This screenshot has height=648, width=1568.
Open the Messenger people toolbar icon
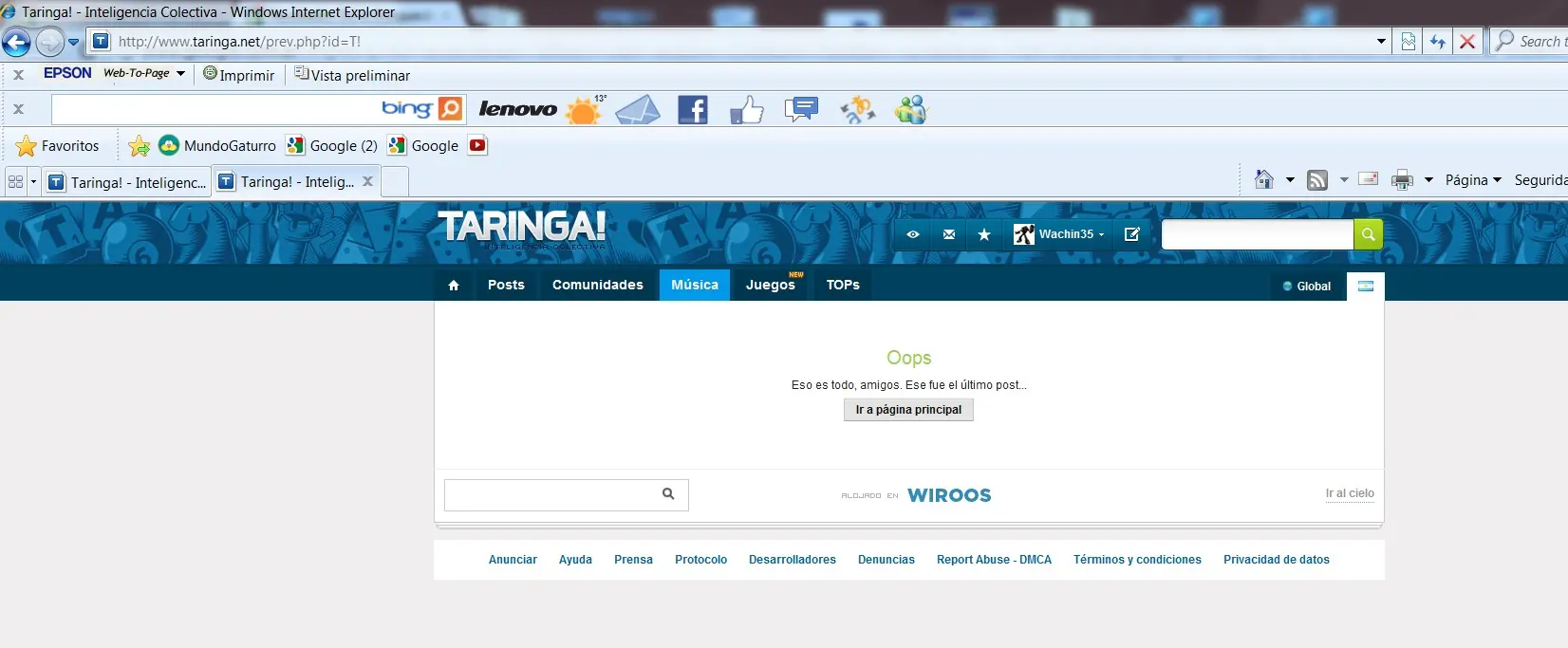click(x=911, y=110)
